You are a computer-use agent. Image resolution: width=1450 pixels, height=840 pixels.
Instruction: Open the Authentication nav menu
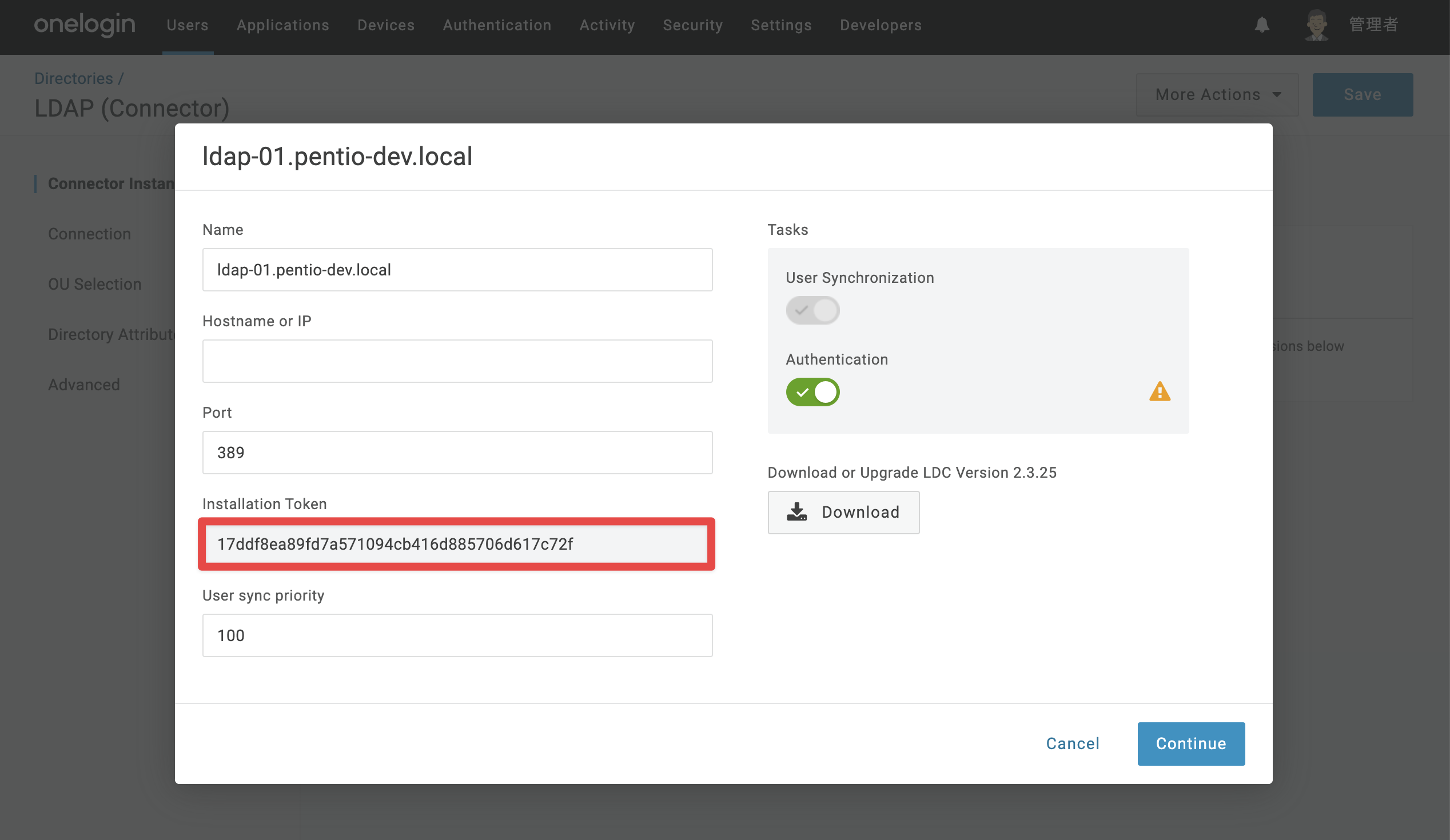pyautogui.click(x=497, y=25)
